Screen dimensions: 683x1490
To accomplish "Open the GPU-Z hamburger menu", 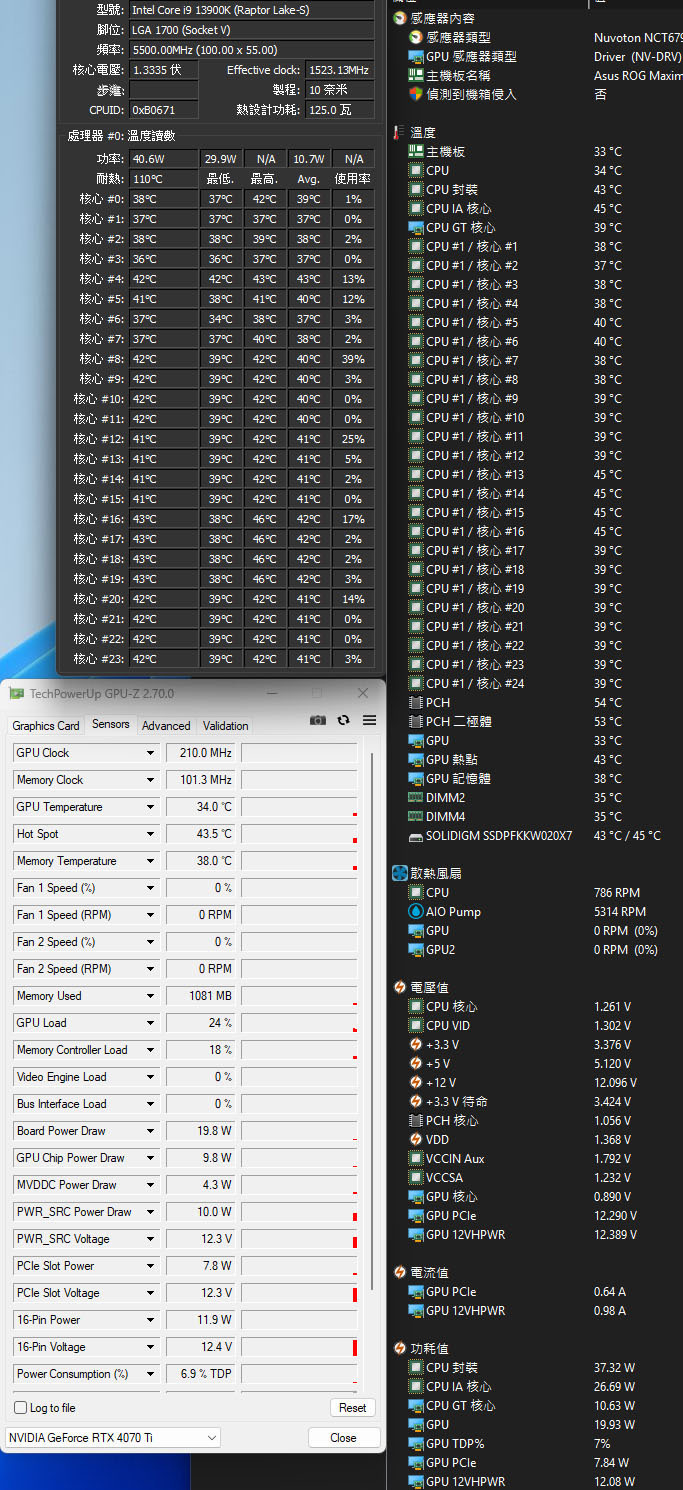I will [x=369, y=720].
